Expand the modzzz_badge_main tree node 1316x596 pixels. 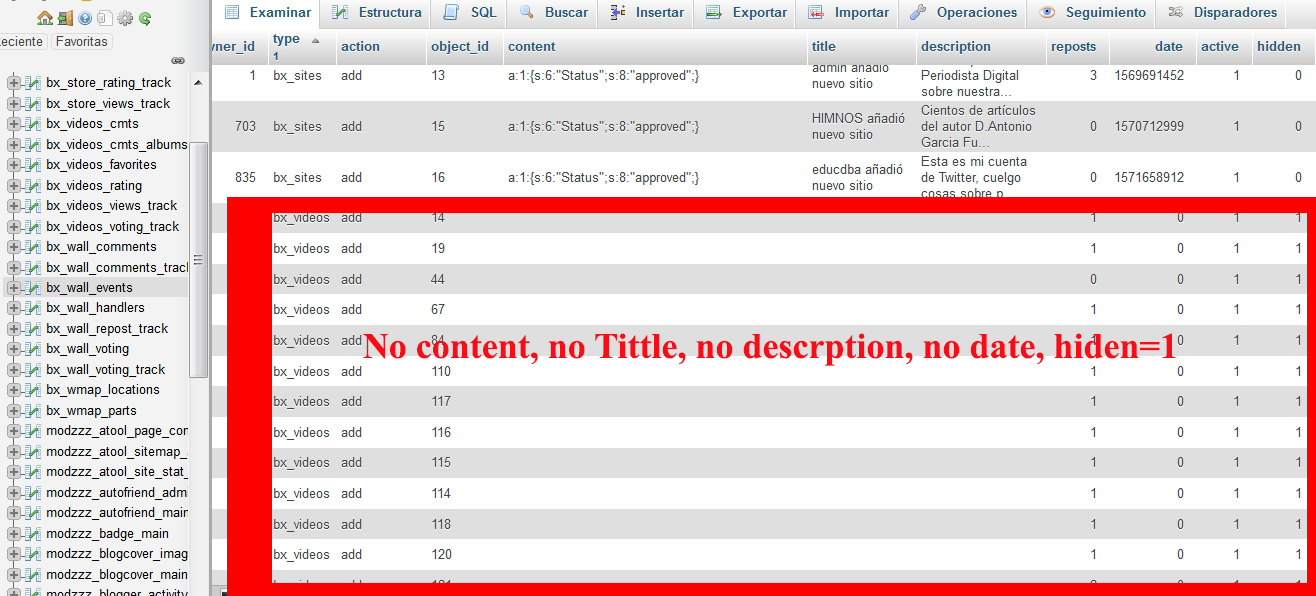(14, 534)
